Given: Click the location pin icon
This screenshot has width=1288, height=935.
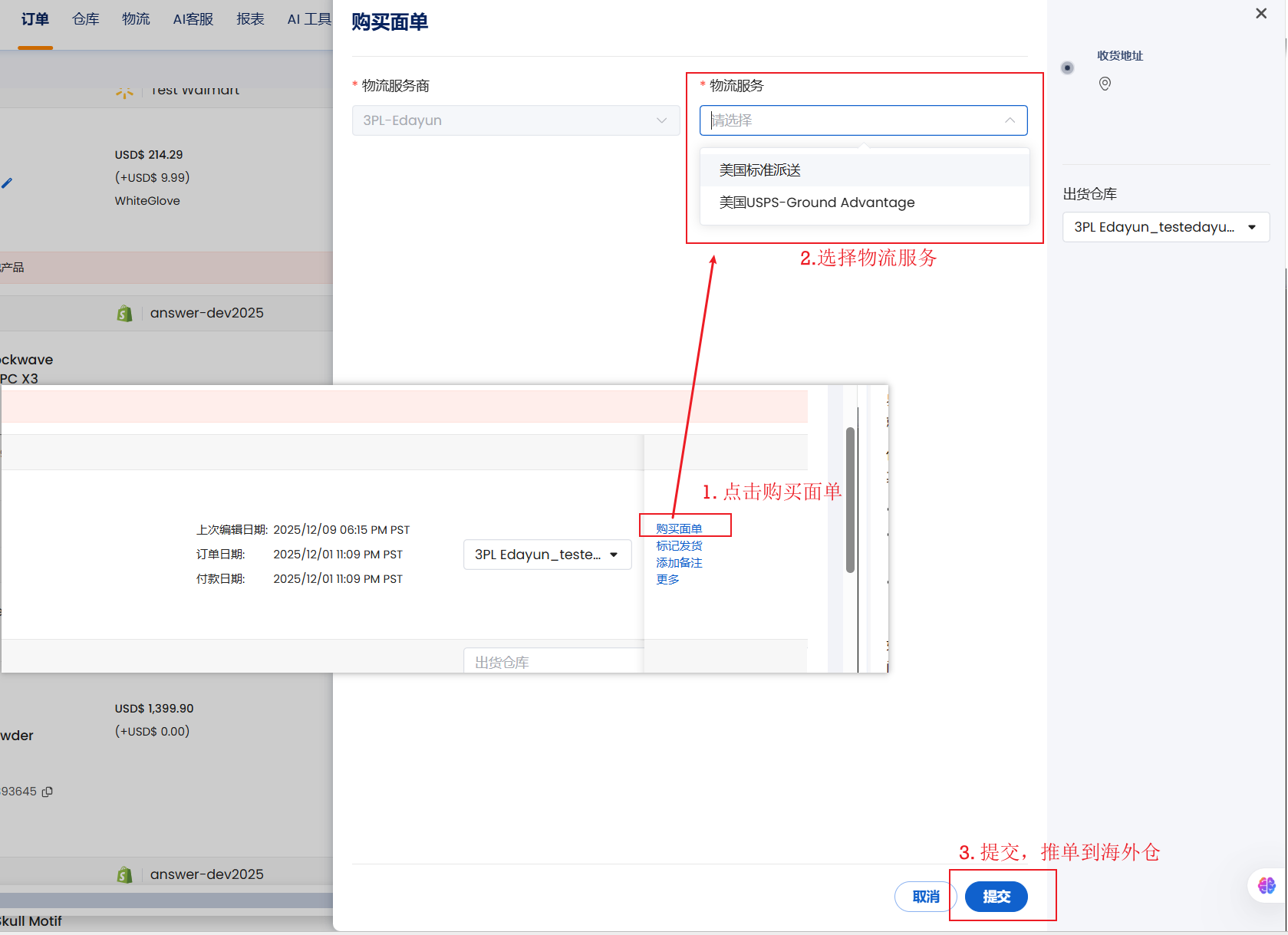Looking at the screenshot, I should tap(1105, 84).
